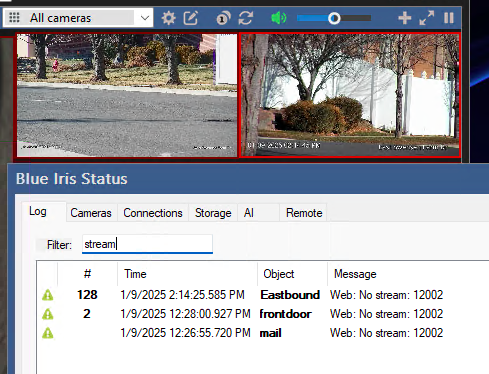Viewport: 489px width, 374px height.
Task: Click the Blue Iris Status title bar
Action: click(248, 179)
